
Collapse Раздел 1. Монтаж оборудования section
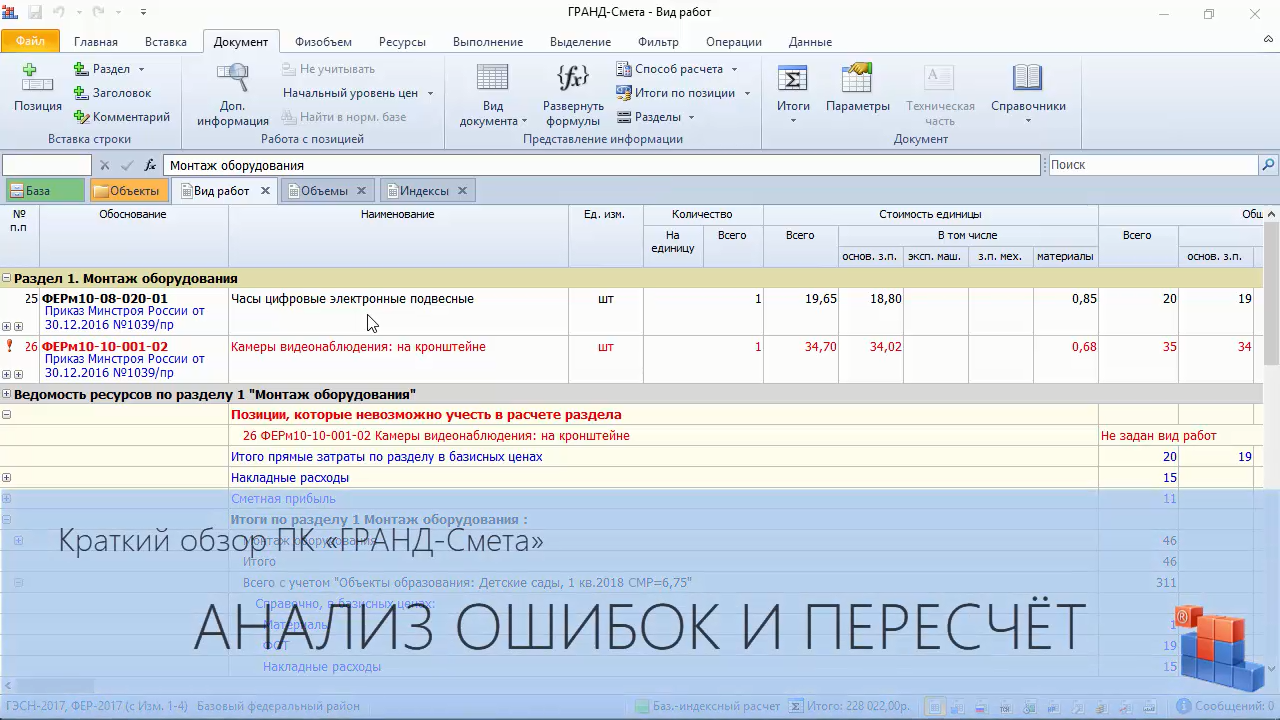click(7, 278)
